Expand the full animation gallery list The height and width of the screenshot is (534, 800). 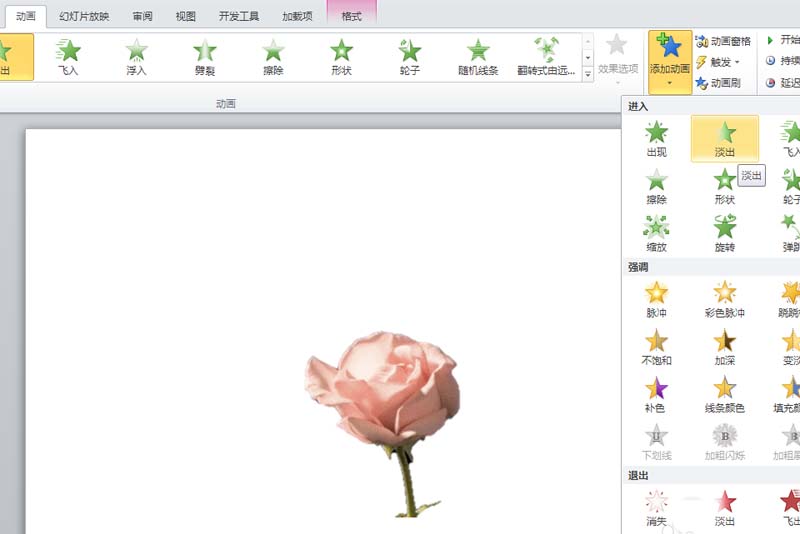click(588, 74)
